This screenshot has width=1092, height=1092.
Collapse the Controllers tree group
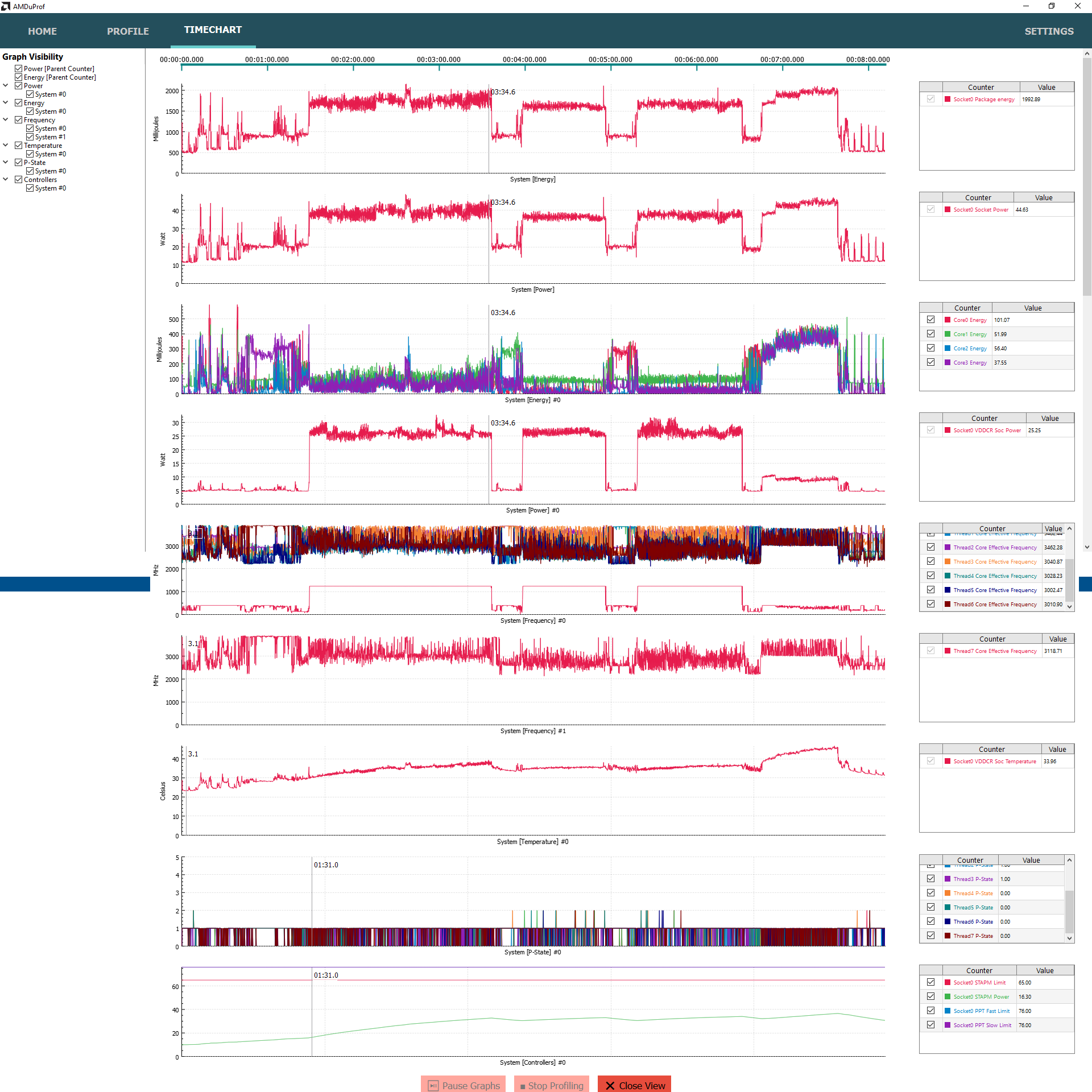click(x=6, y=179)
